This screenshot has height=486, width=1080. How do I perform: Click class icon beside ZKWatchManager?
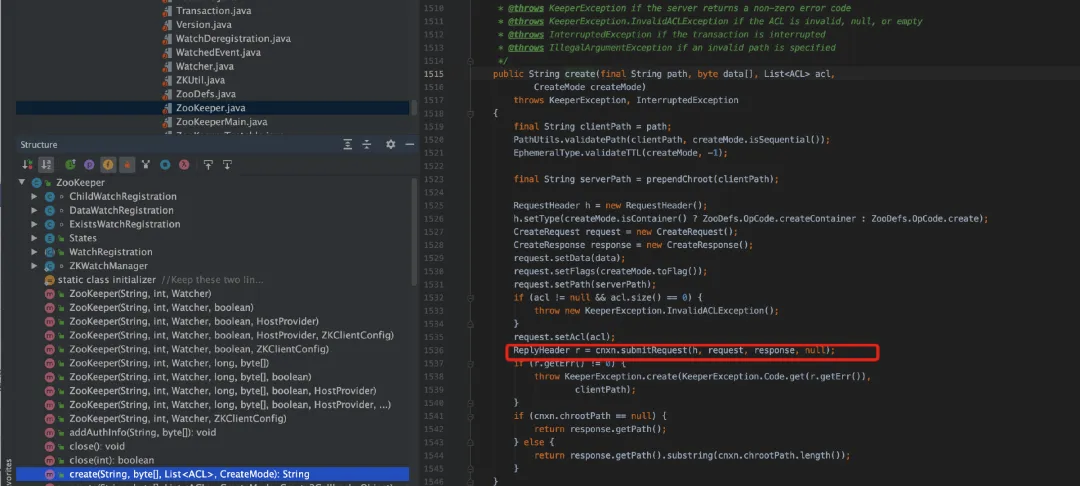[50, 266]
